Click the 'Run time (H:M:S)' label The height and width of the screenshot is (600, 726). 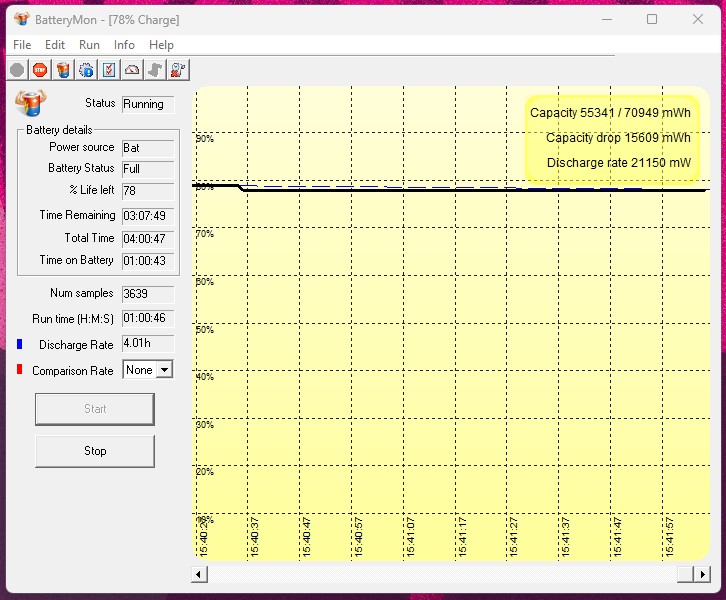click(73, 319)
